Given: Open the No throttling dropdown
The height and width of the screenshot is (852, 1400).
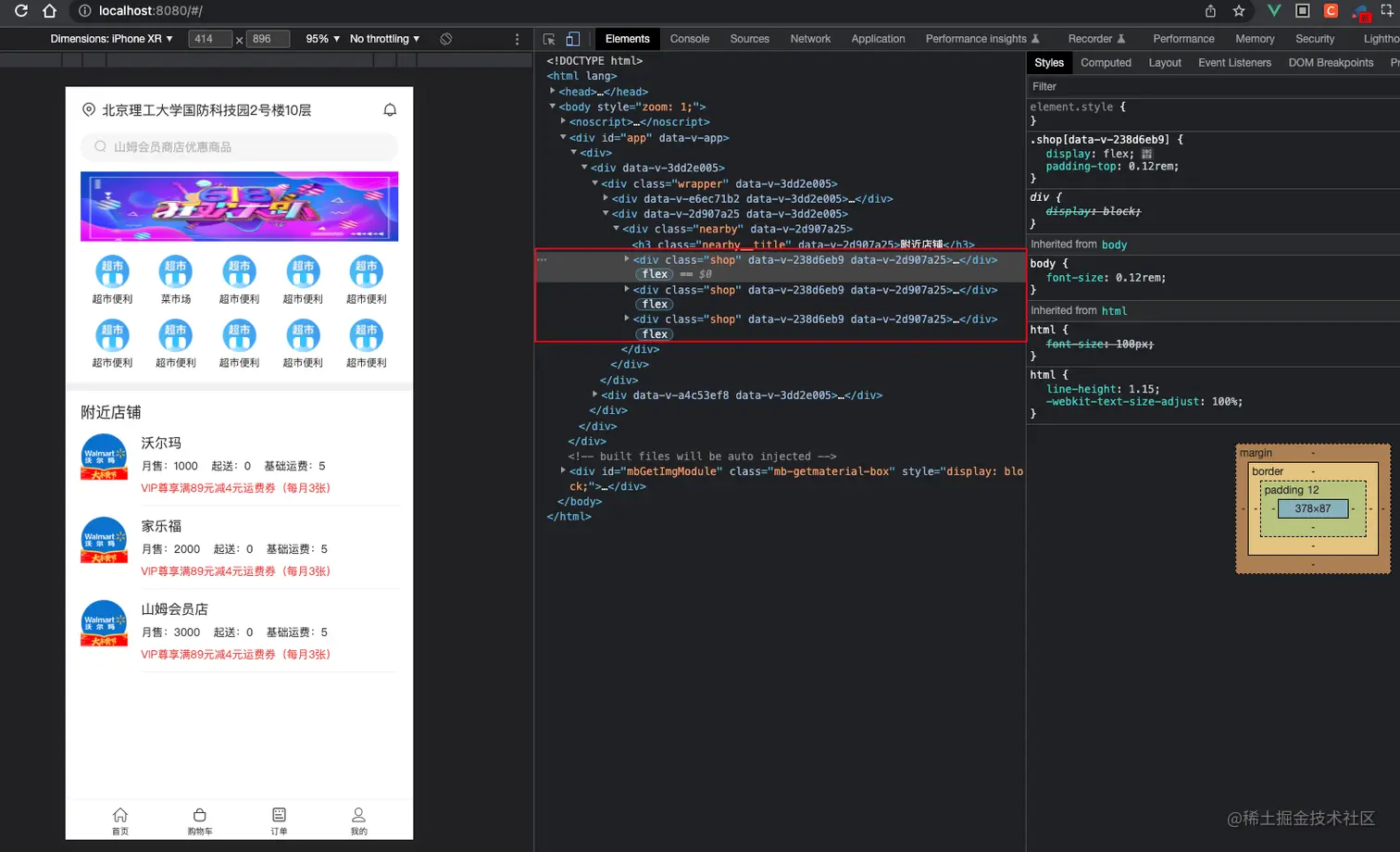Looking at the screenshot, I should [x=384, y=39].
